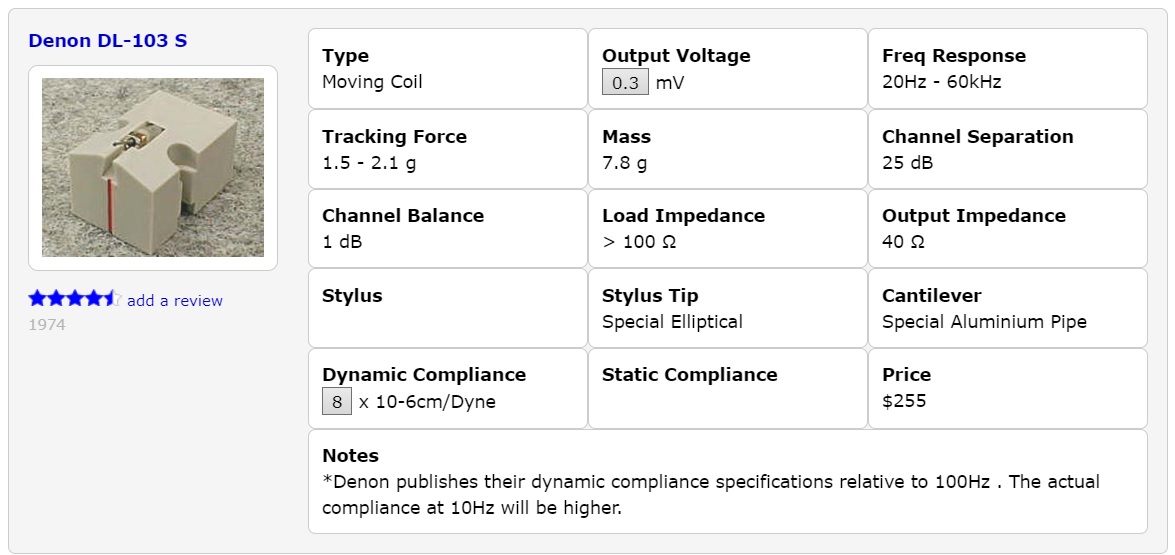The width and height of the screenshot is (1175, 555).
Task: Select the Special Aluminium Pipe cantilever text
Action: pyautogui.click(x=984, y=322)
